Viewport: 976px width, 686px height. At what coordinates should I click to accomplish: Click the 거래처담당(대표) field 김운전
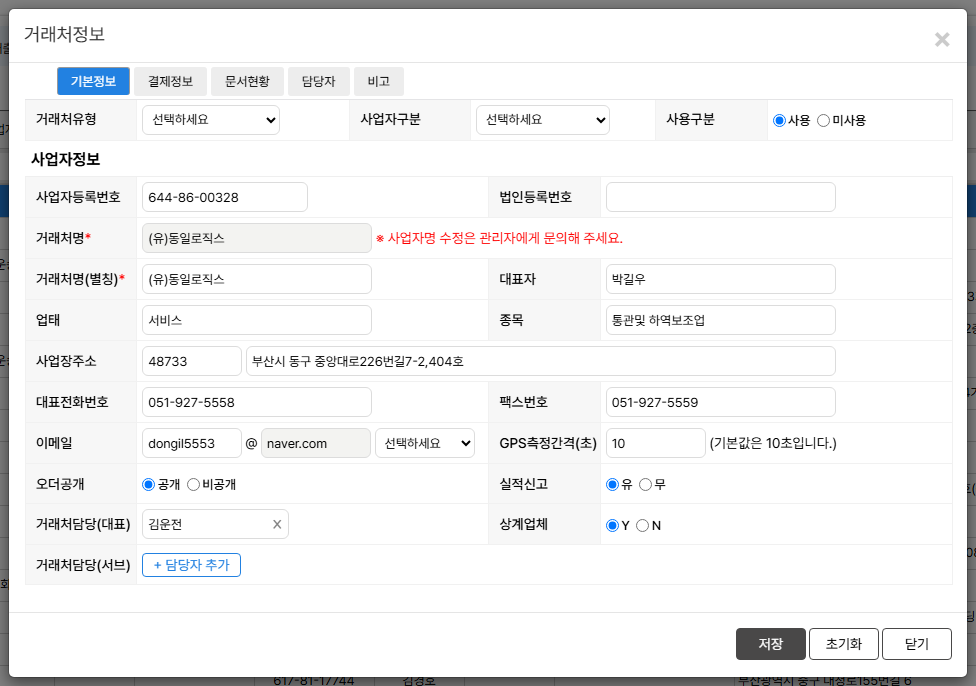pos(215,525)
